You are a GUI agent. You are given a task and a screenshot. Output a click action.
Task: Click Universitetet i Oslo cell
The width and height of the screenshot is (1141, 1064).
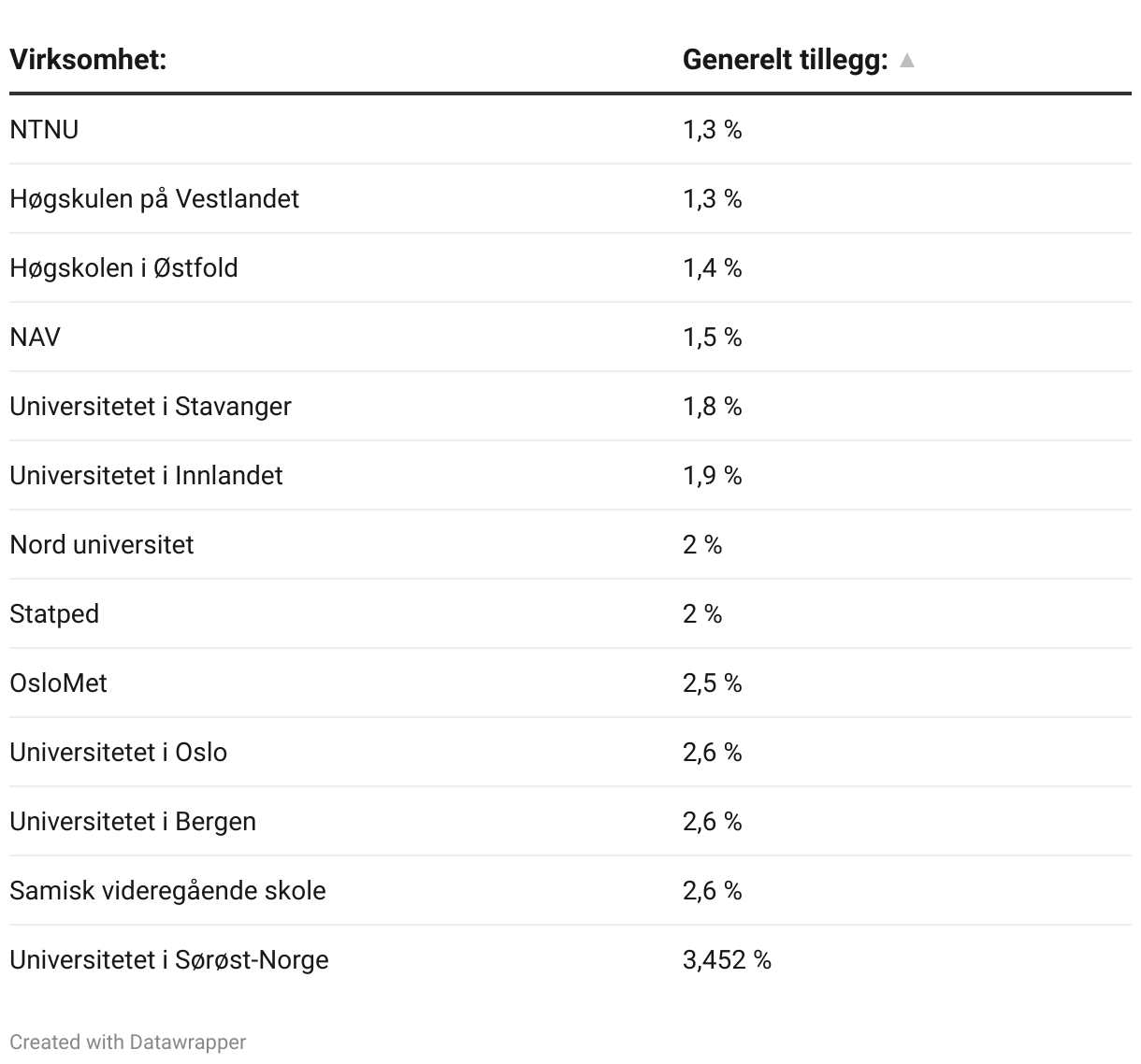point(119,752)
